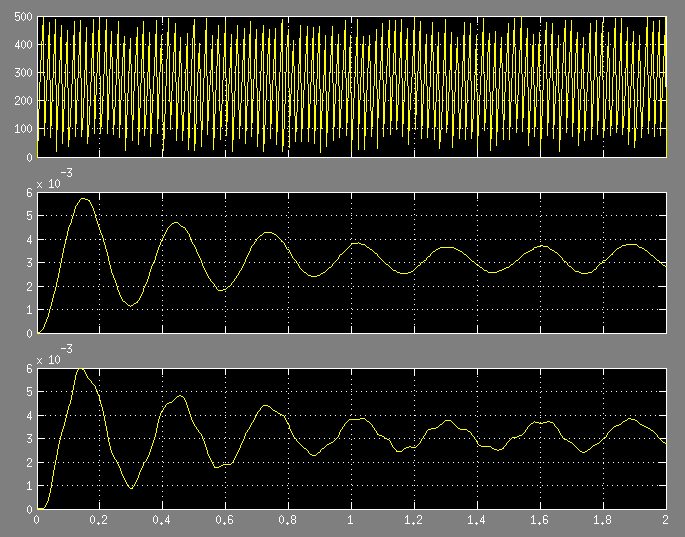Select the bottom noisy damped oscillation plot
The image size is (685, 537).
(x=352, y=439)
